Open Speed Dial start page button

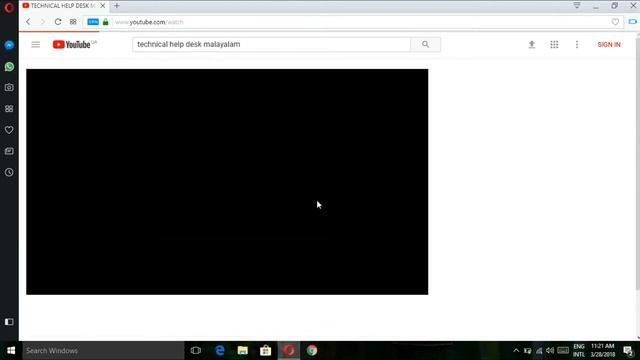pyautogui.click(x=73, y=22)
